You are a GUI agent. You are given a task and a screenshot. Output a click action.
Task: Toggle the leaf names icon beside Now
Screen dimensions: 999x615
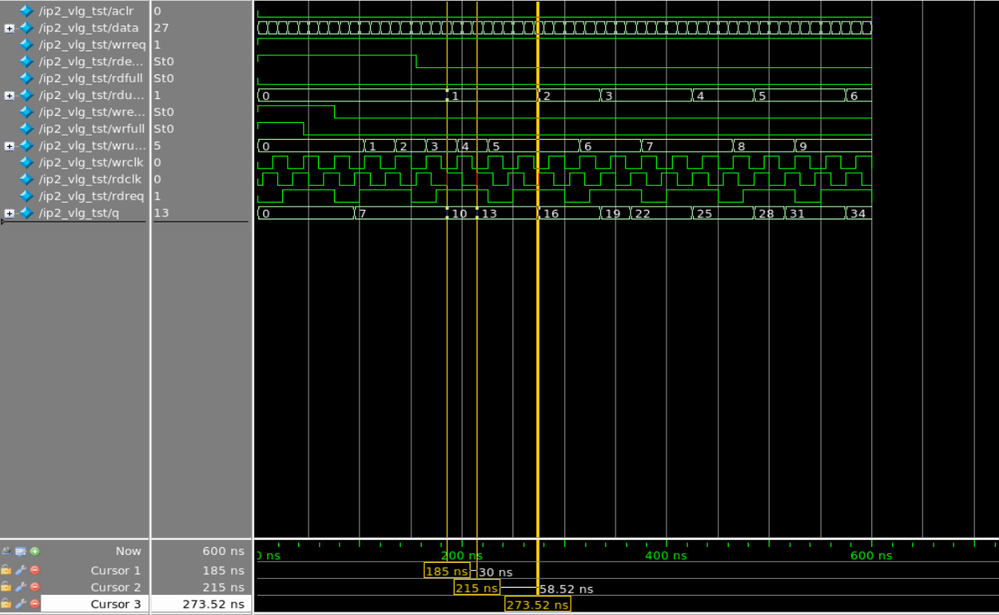[6, 551]
